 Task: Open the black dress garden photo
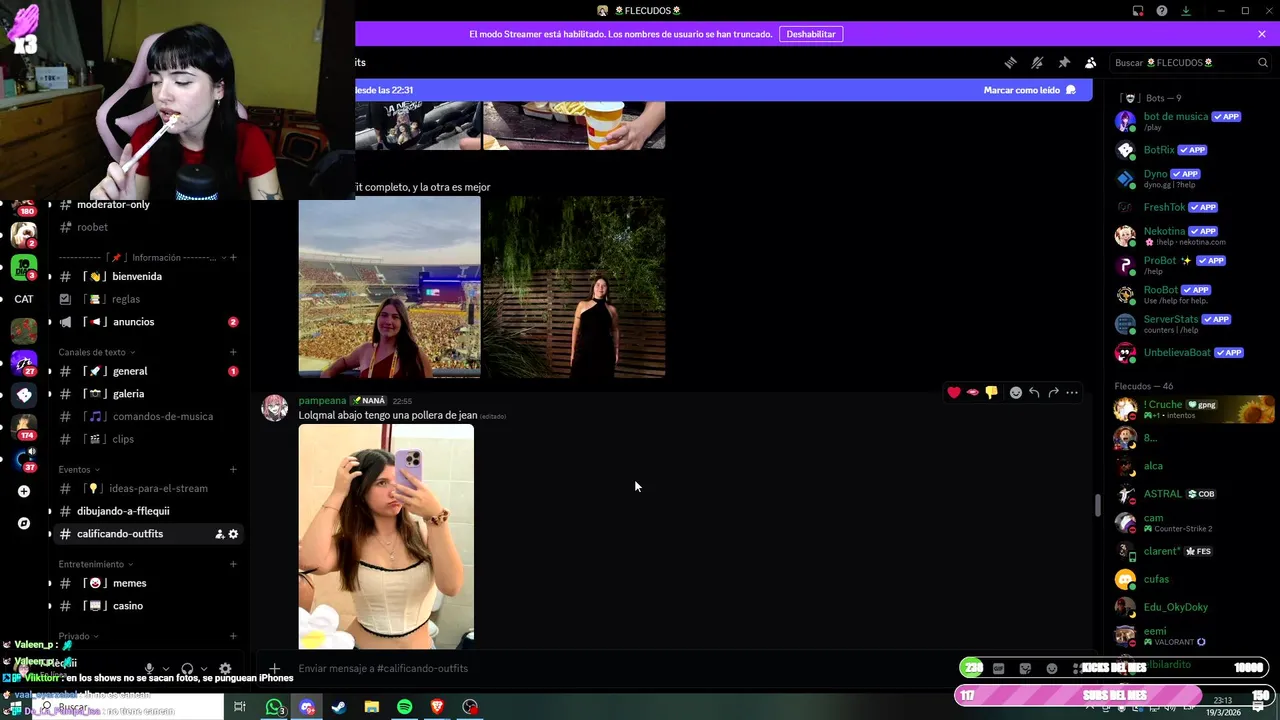pyautogui.click(x=574, y=287)
